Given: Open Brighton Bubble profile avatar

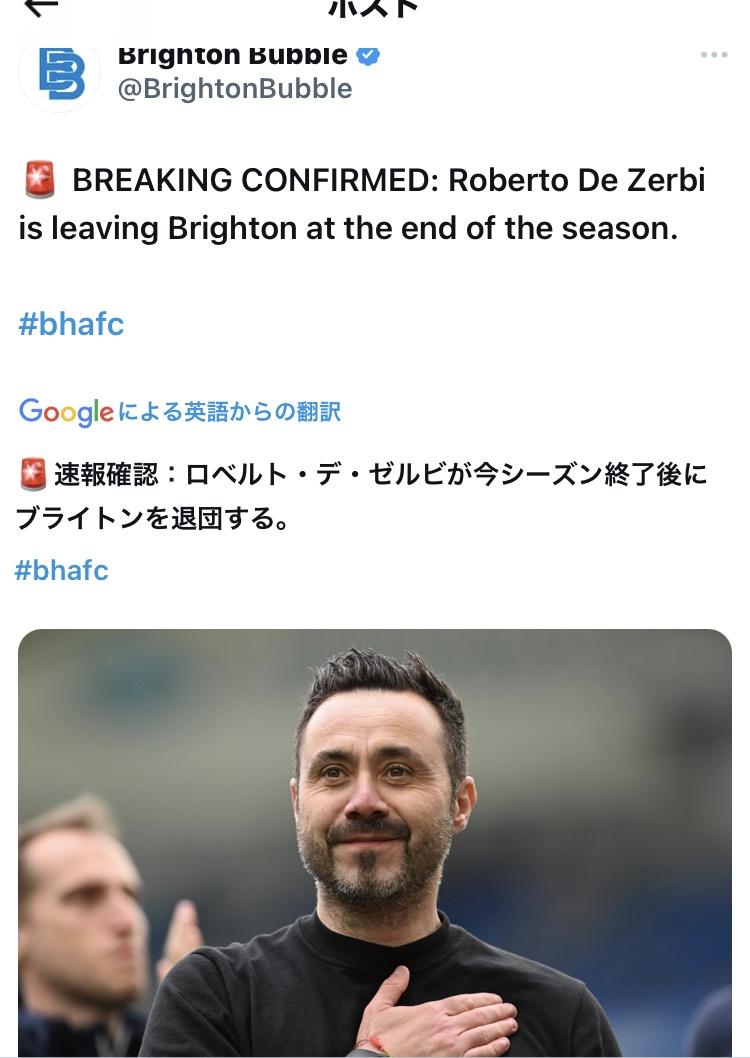Looking at the screenshot, I should pyautogui.click(x=59, y=74).
